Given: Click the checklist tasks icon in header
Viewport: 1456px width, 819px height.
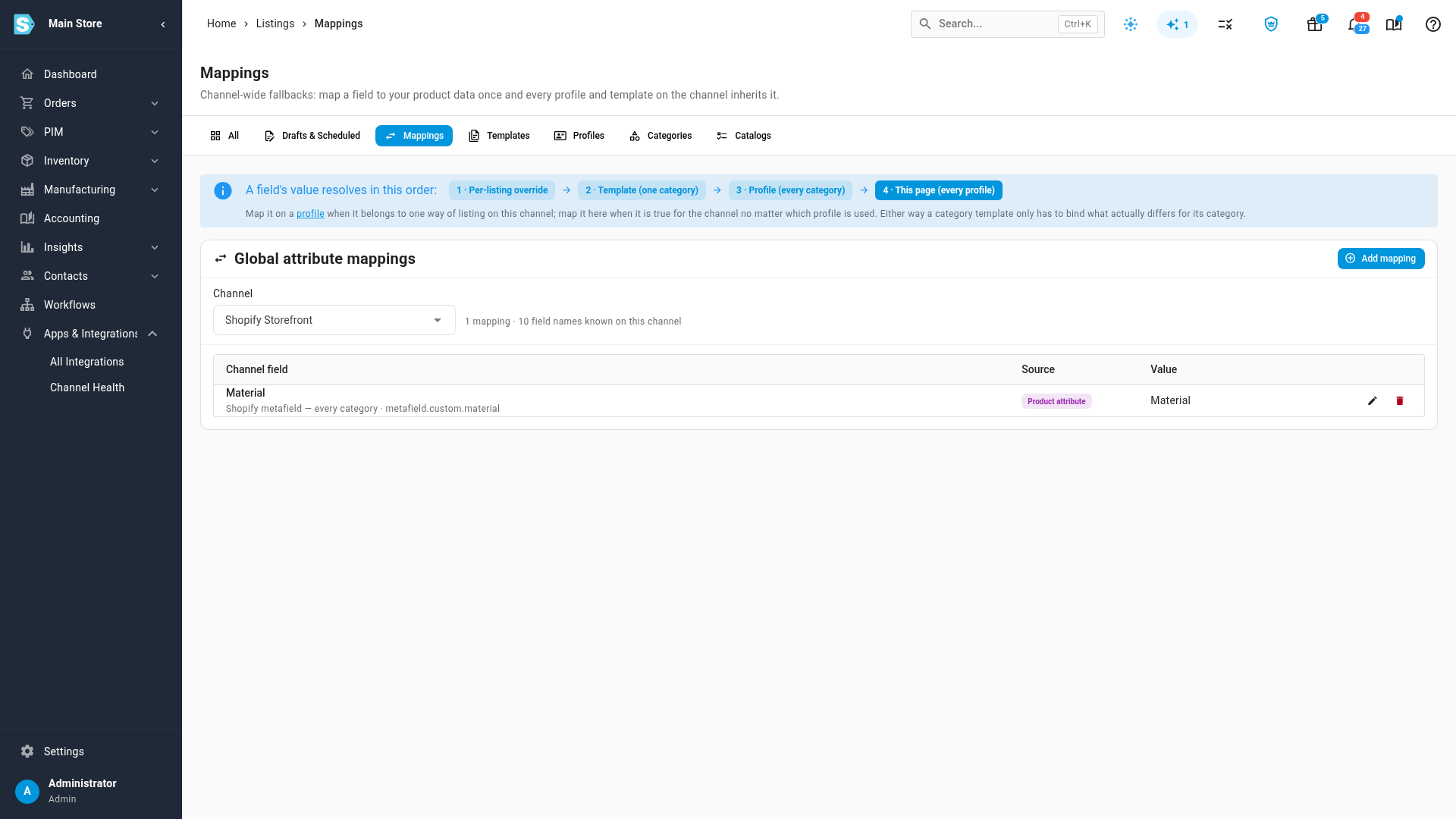Looking at the screenshot, I should click(x=1225, y=24).
